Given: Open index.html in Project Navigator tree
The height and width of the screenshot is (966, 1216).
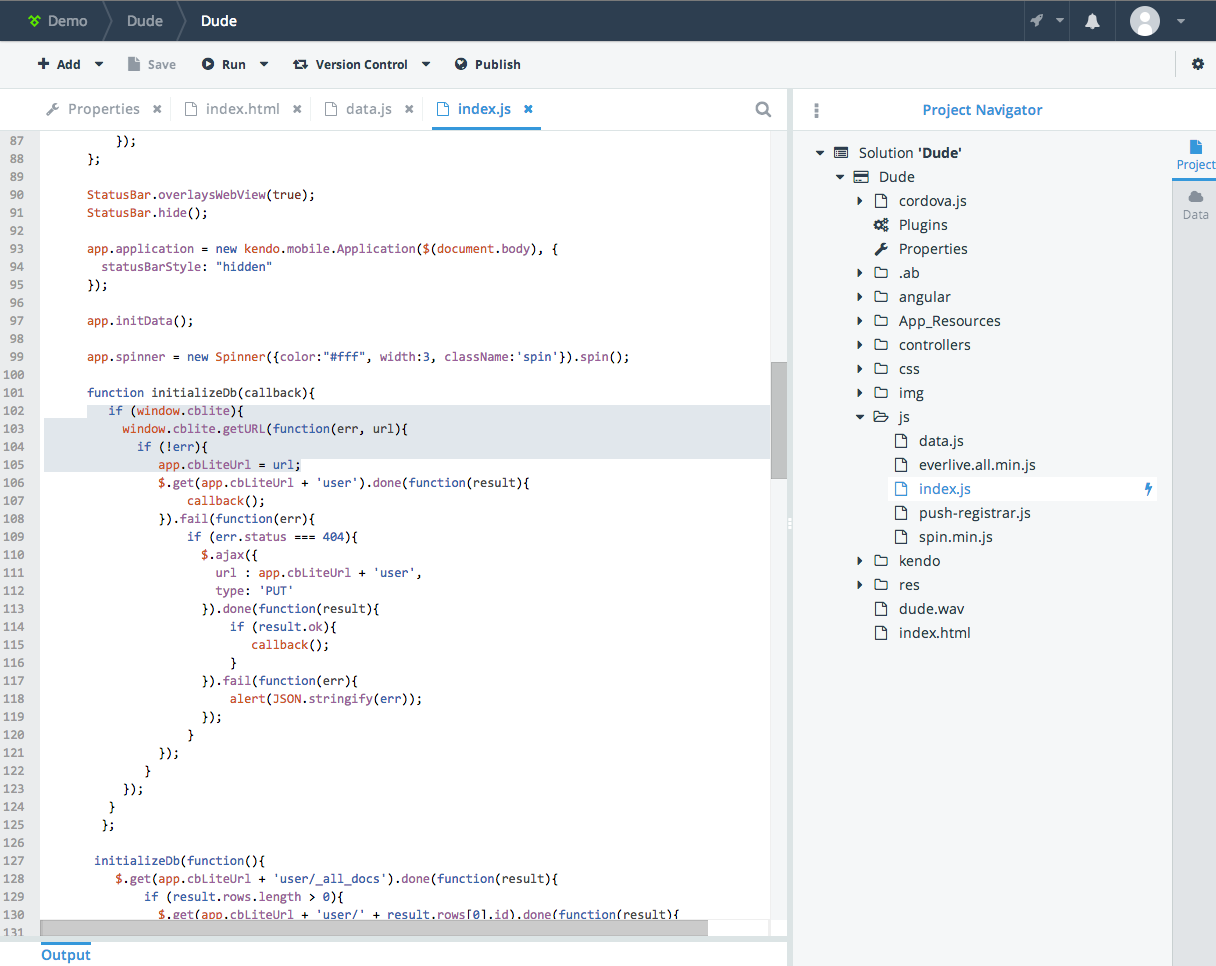Looking at the screenshot, I should pos(934,633).
